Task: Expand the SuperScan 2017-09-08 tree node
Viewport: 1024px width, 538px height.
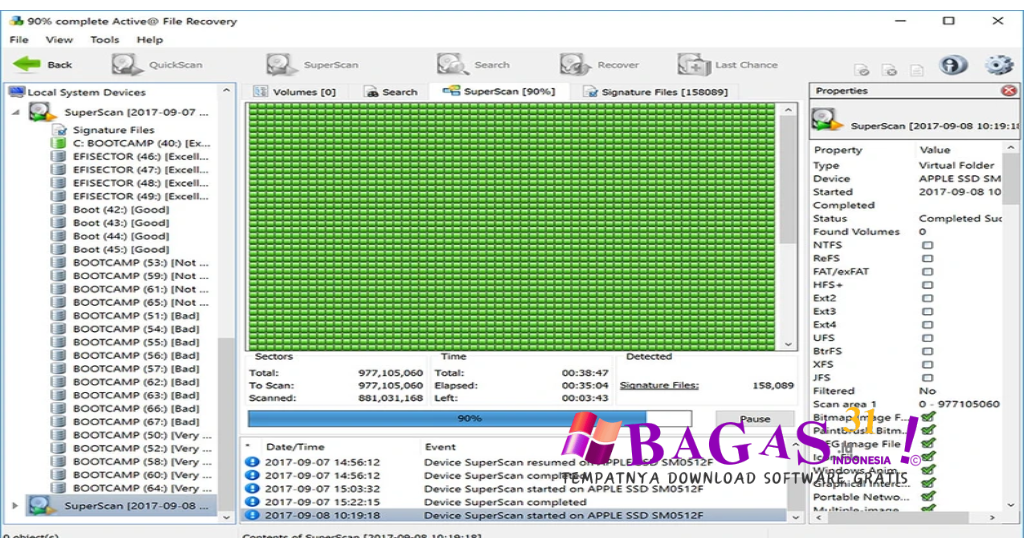Action: click(x=14, y=505)
